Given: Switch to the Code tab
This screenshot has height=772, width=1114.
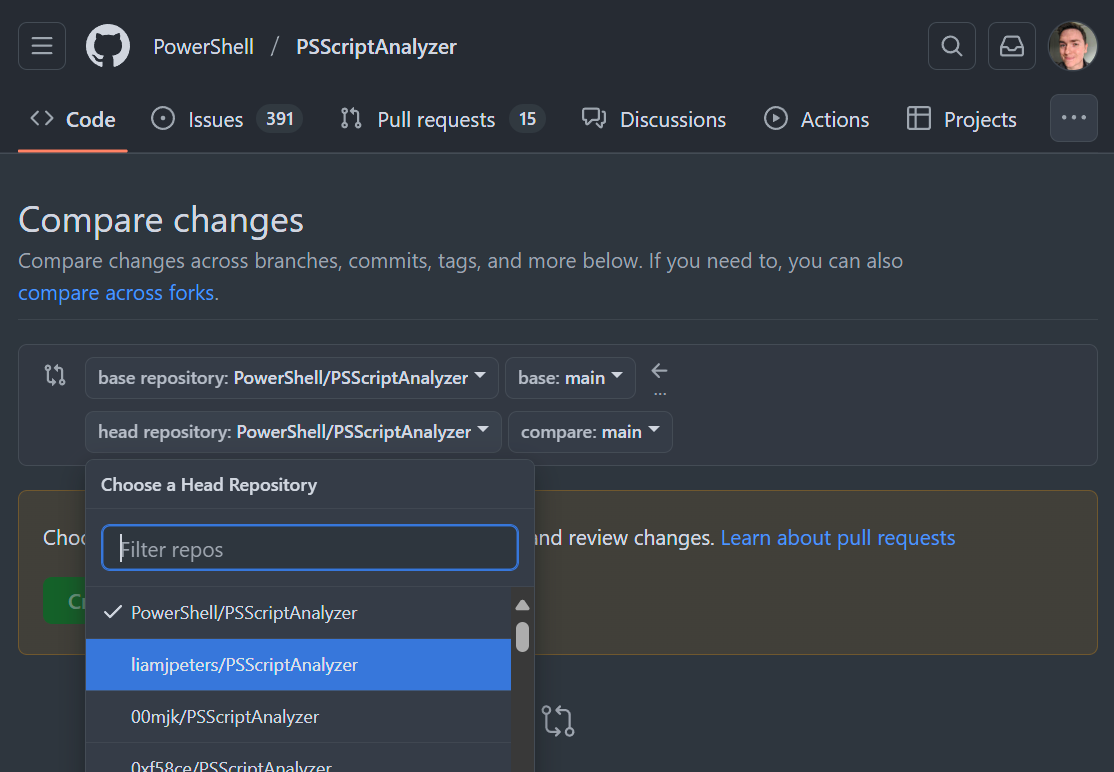Looking at the screenshot, I should pyautogui.click(x=72, y=119).
